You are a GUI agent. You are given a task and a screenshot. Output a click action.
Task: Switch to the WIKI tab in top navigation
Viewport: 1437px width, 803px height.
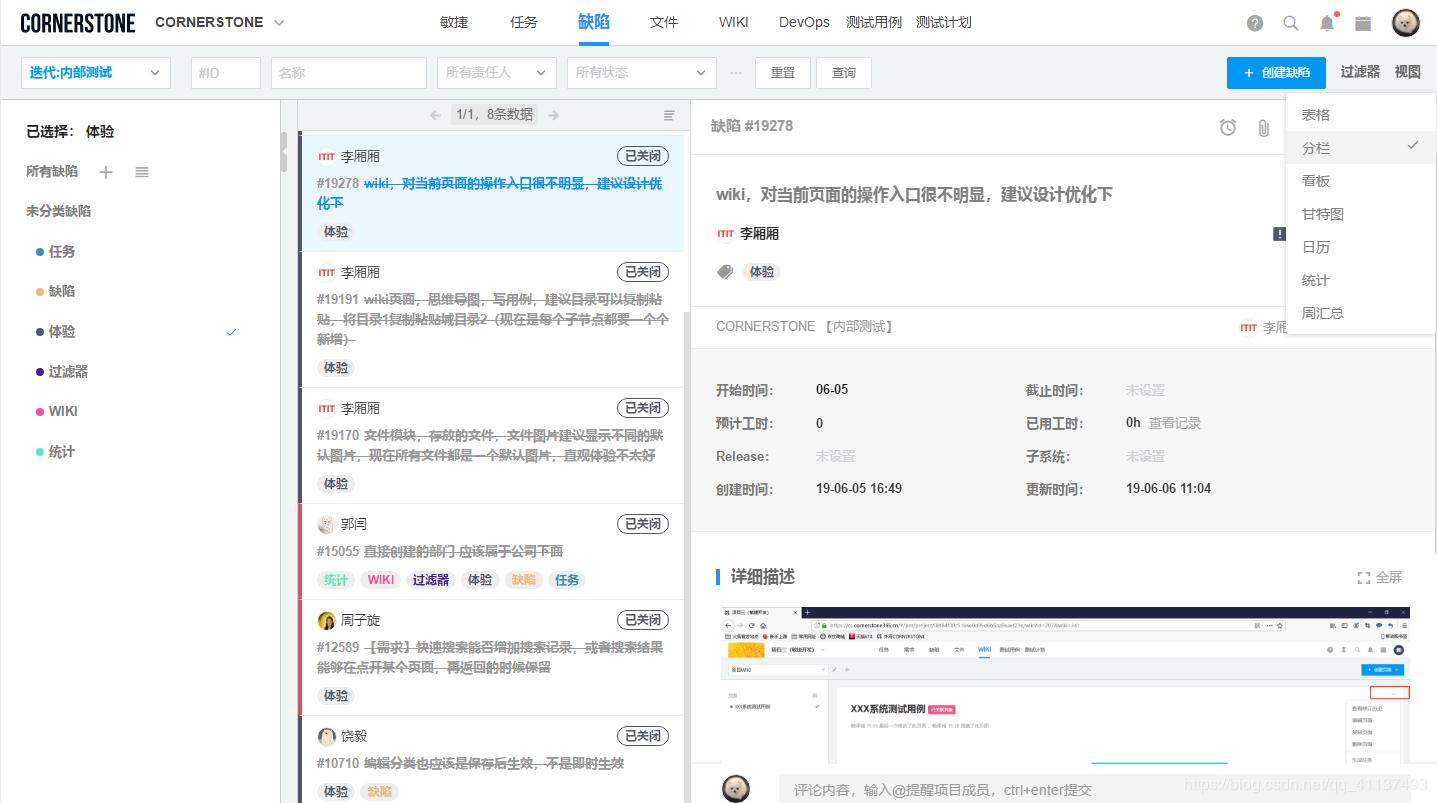click(733, 22)
